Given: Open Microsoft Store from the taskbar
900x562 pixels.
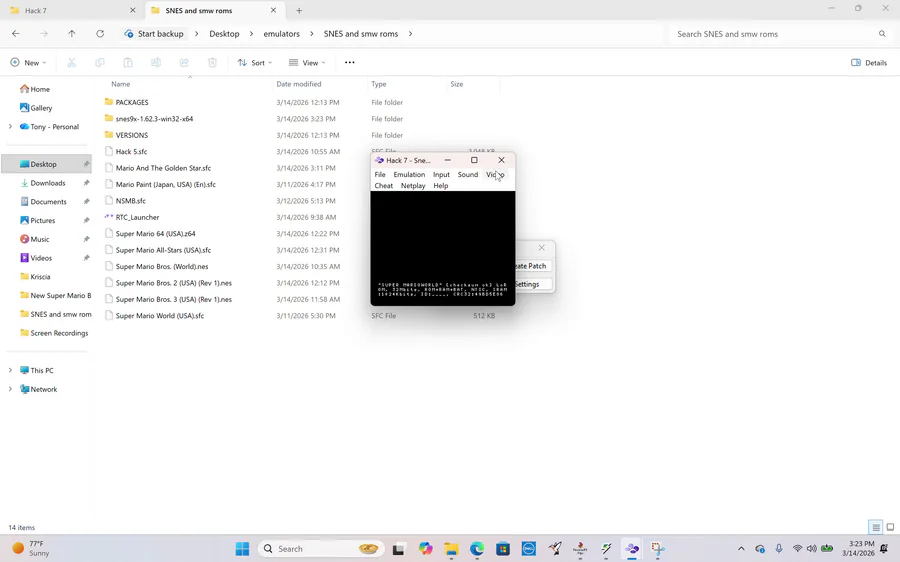Looking at the screenshot, I should click(x=503, y=549).
